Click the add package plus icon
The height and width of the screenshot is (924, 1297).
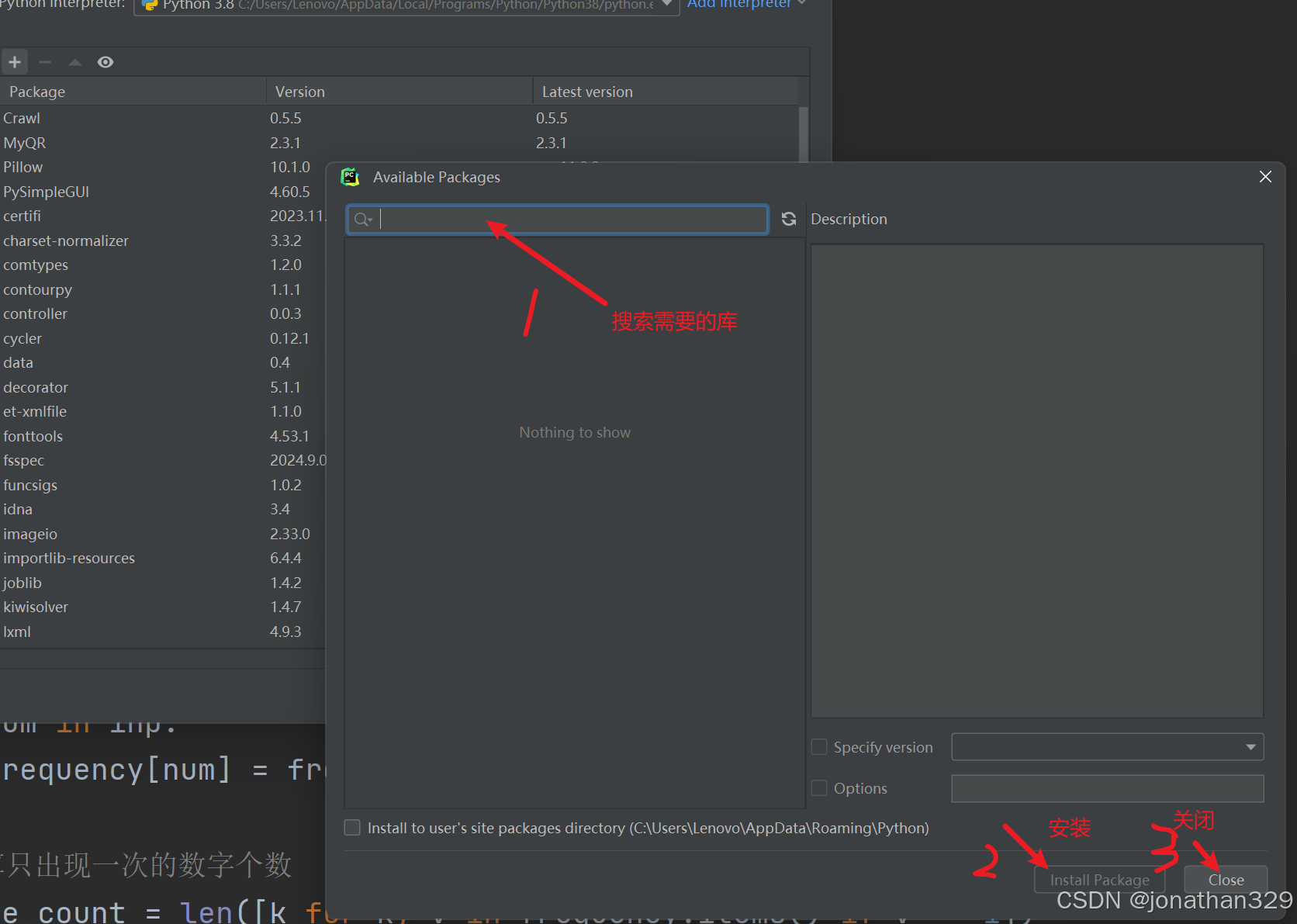[x=15, y=62]
